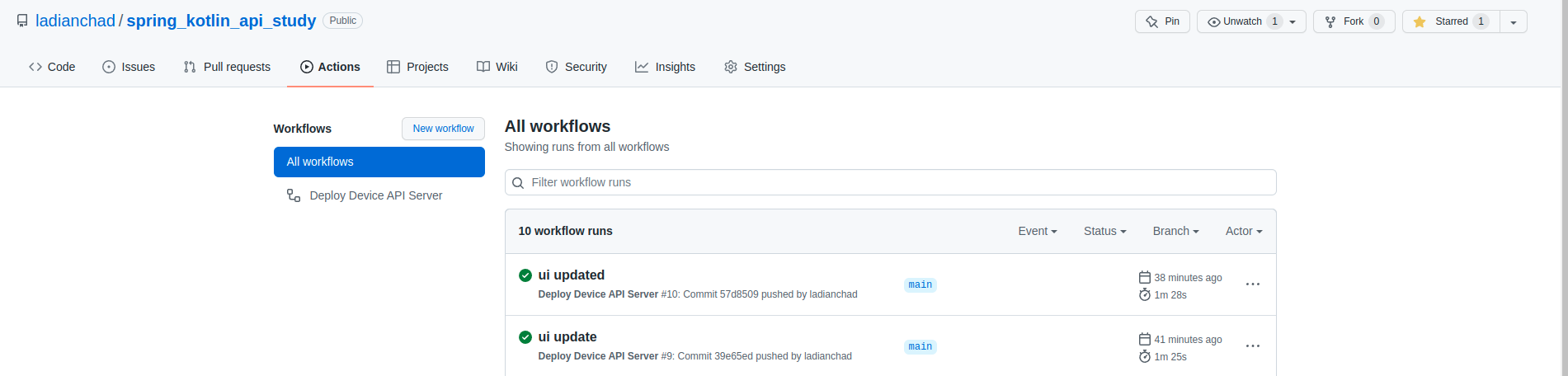
Task: Focus the Filter workflow runs search field
Action: (x=891, y=182)
